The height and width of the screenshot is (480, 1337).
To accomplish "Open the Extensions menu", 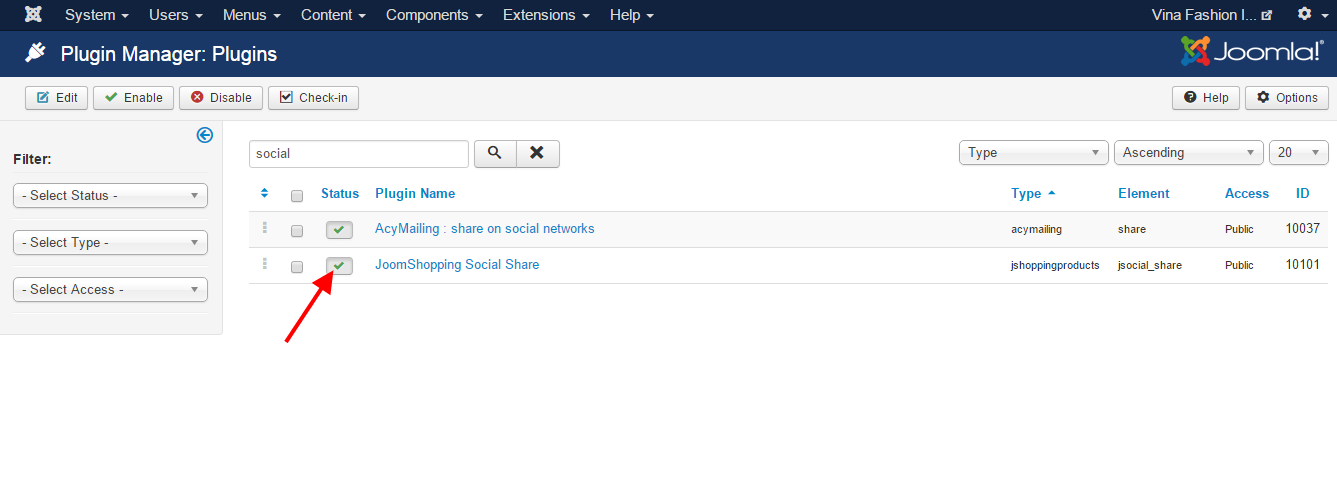I will (x=545, y=15).
